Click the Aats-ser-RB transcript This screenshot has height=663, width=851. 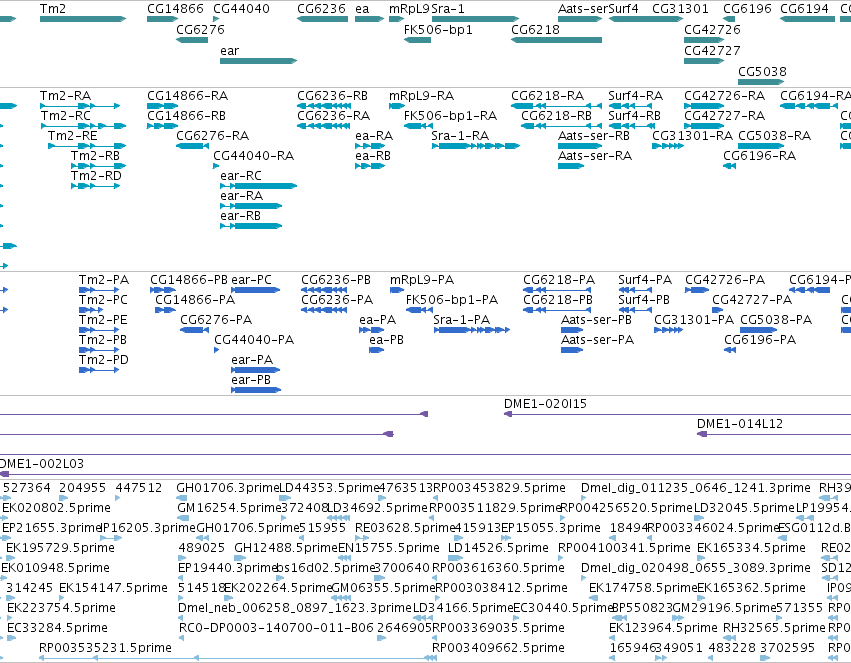coord(580,146)
